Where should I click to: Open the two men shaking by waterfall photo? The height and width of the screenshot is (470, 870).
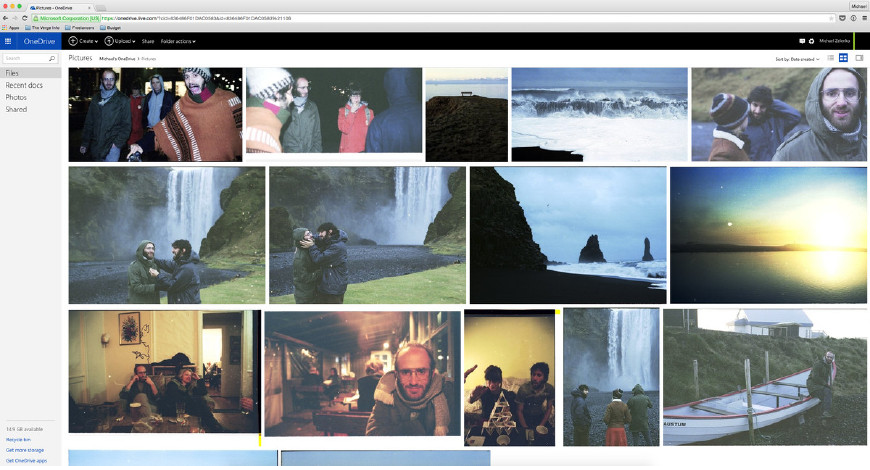click(x=167, y=235)
